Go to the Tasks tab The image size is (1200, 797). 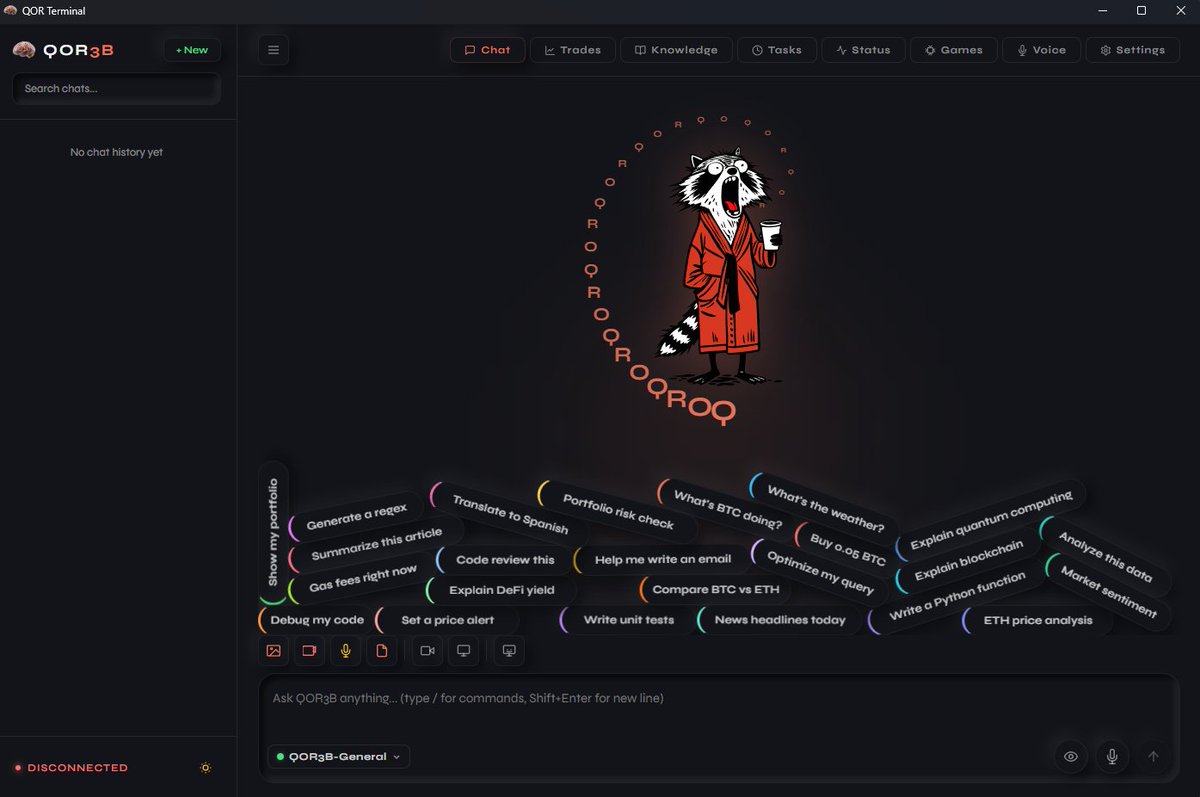click(x=777, y=50)
